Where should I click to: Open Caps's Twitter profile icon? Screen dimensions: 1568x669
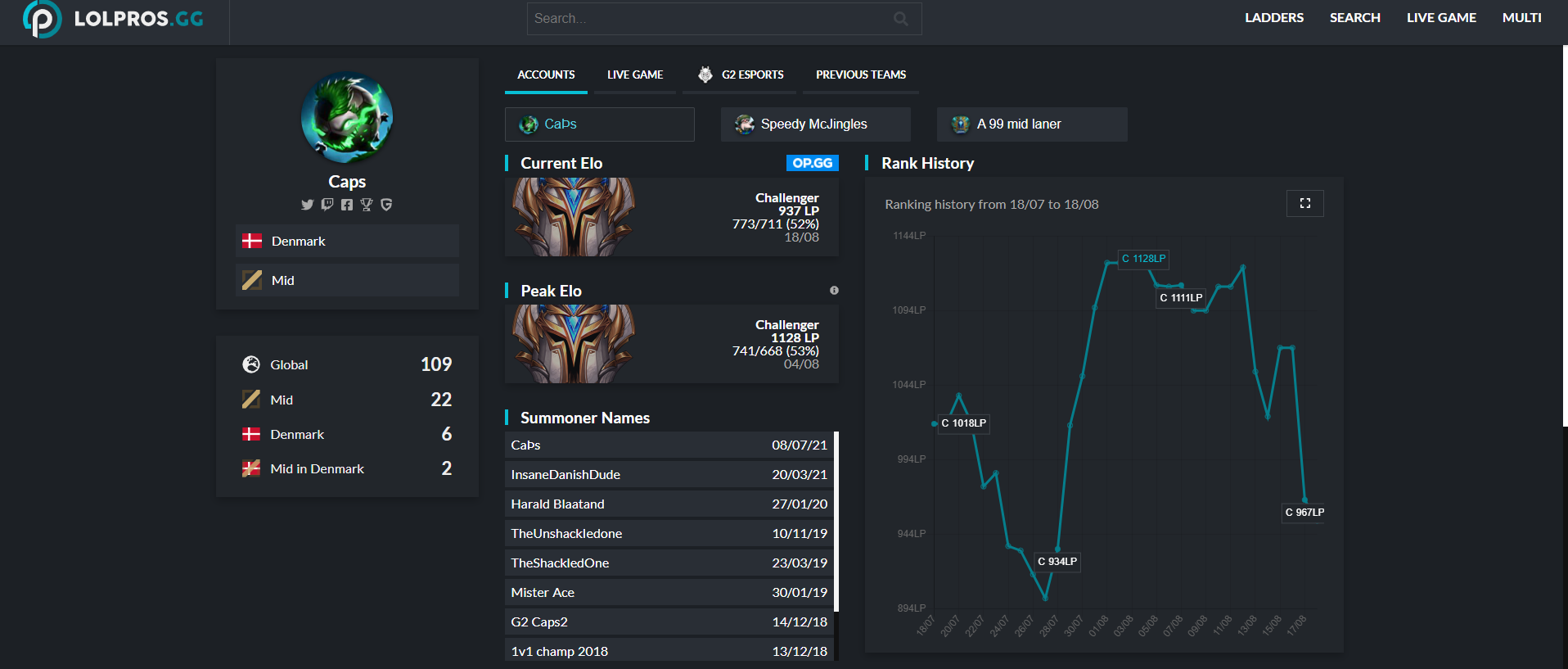[307, 205]
